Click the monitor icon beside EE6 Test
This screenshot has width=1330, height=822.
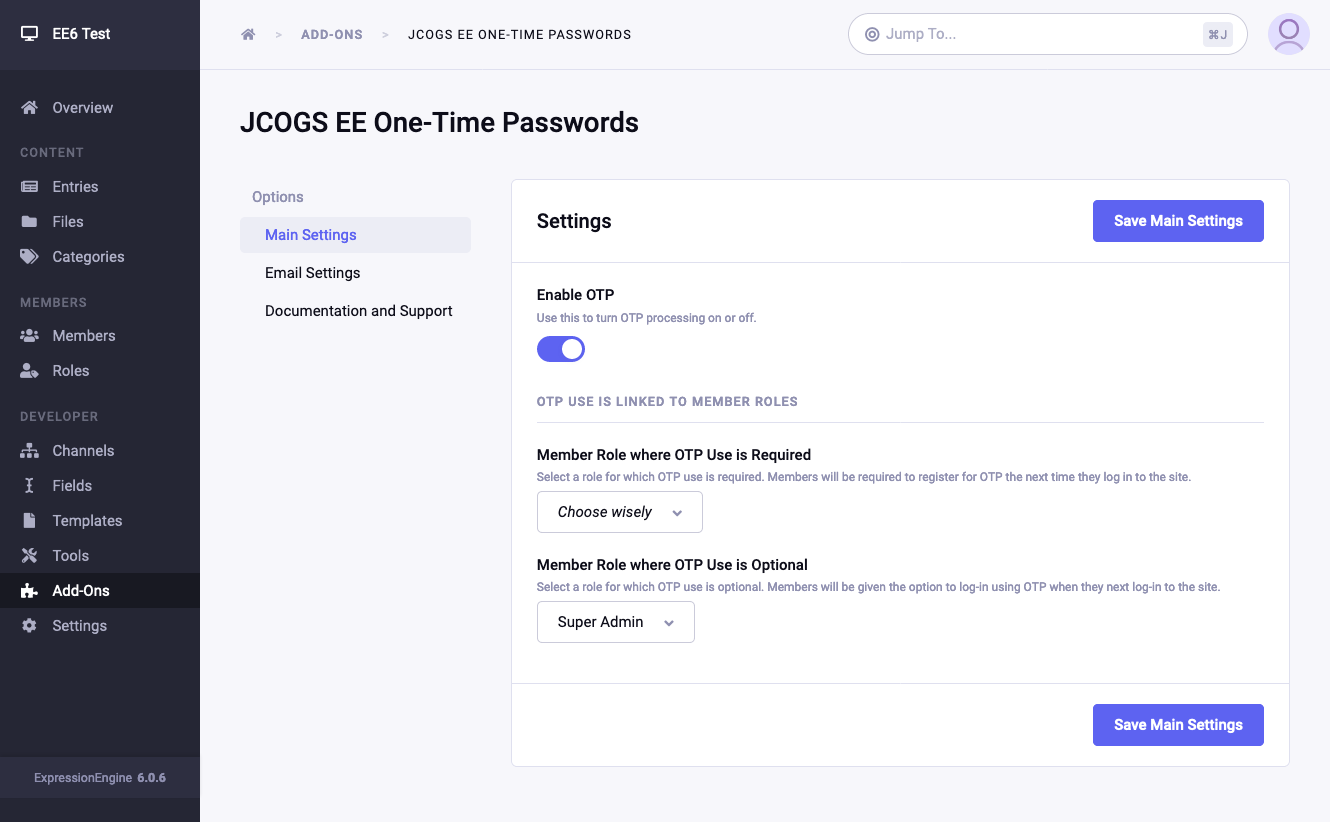coord(29,34)
